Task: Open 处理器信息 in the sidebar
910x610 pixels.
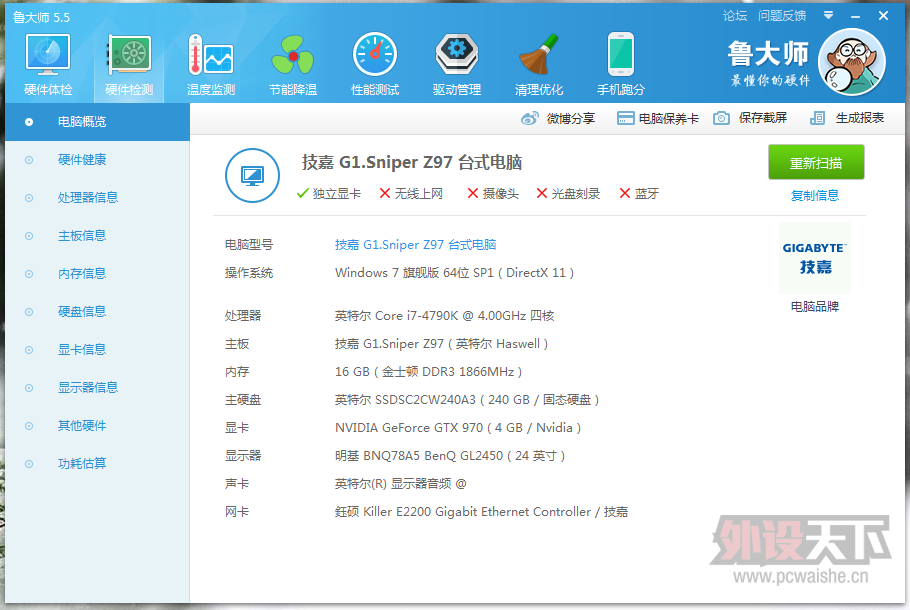Action: [x=98, y=198]
